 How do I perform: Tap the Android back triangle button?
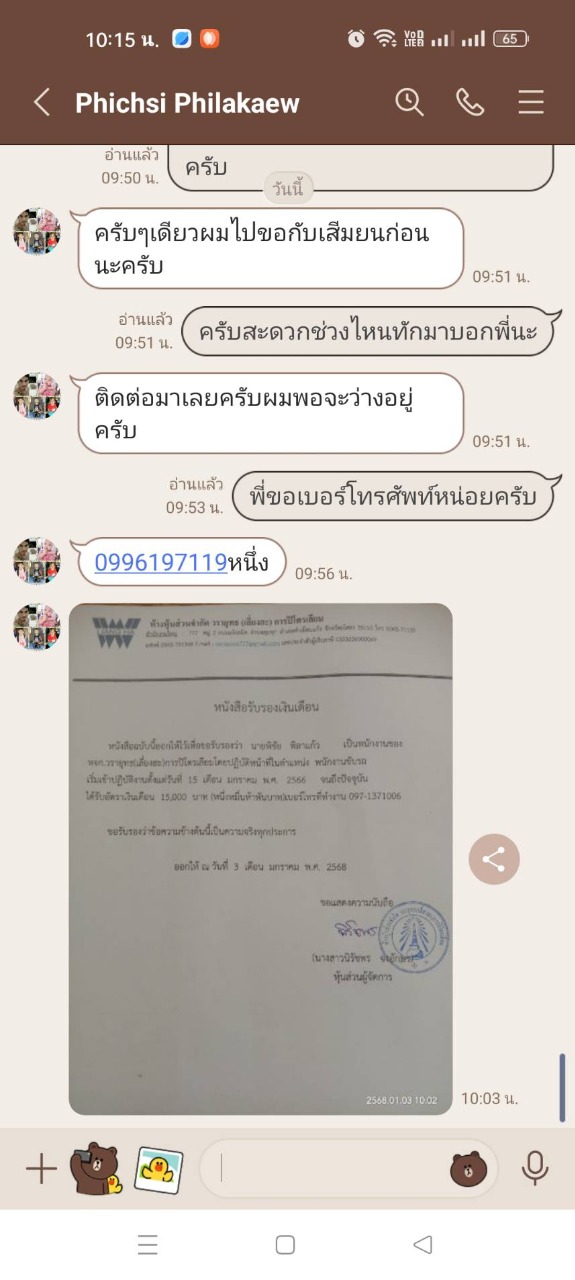[x=422, y=1245]
